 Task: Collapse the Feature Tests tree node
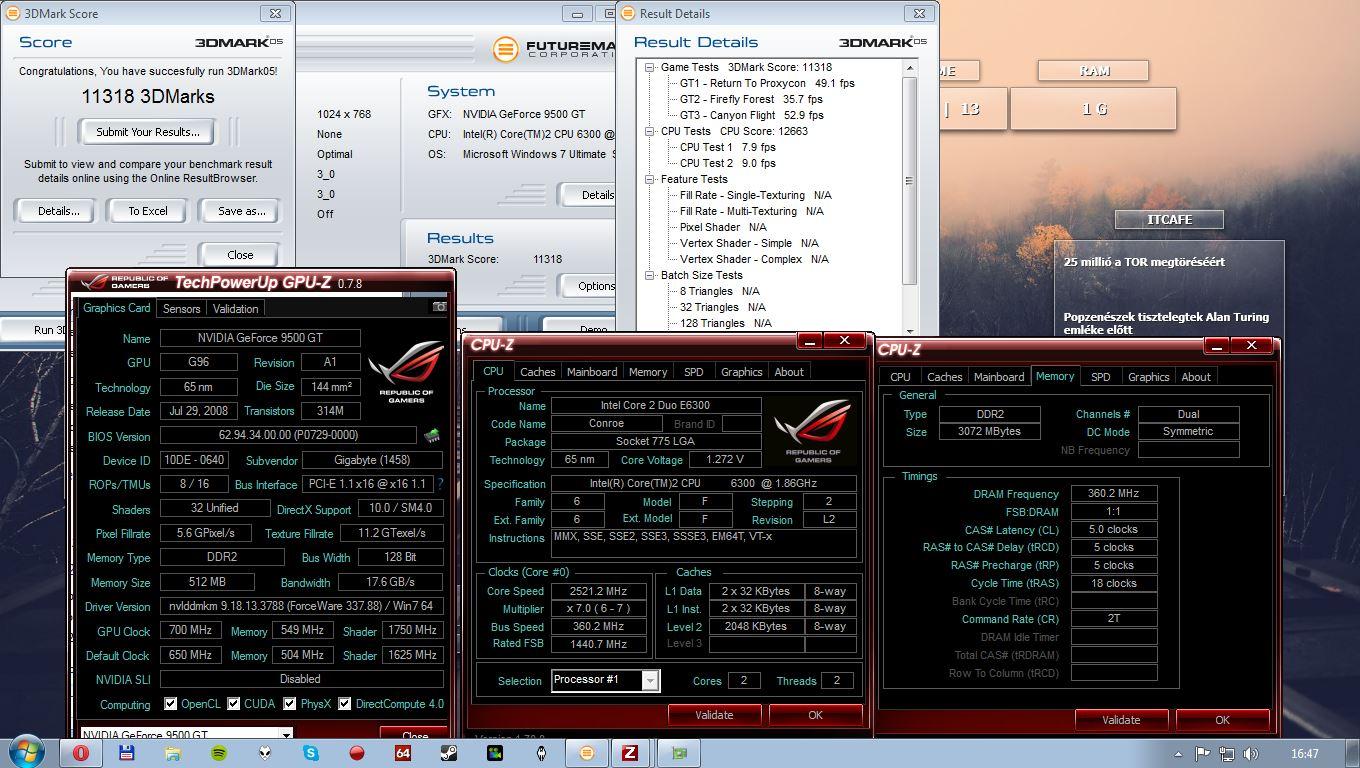tap(649, 180)
